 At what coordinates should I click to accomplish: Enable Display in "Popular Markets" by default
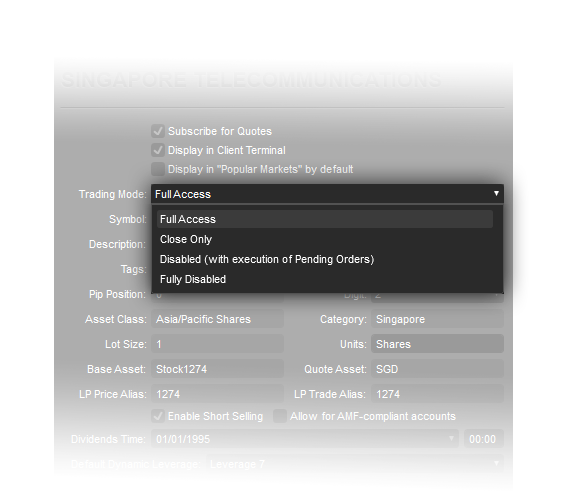[158, 169]
